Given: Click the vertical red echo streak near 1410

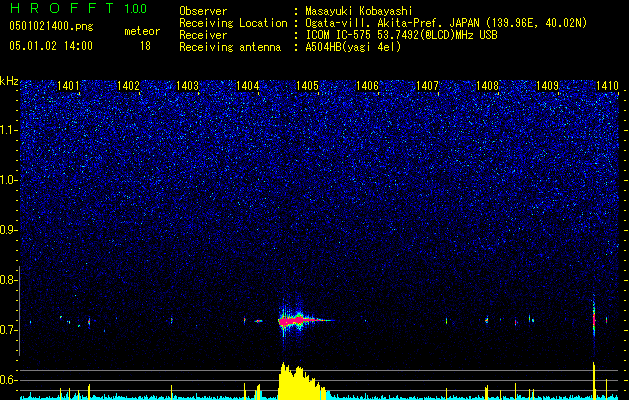Looking at the screenshot, I should click(594, 320).
